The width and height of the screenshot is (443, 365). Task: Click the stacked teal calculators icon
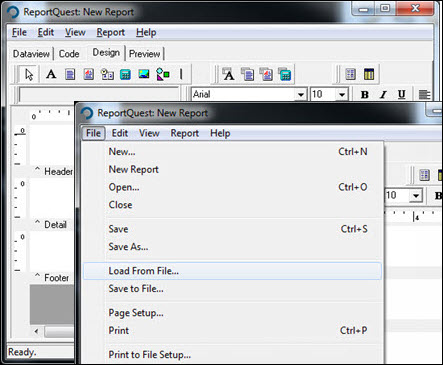tap(285, 74)
